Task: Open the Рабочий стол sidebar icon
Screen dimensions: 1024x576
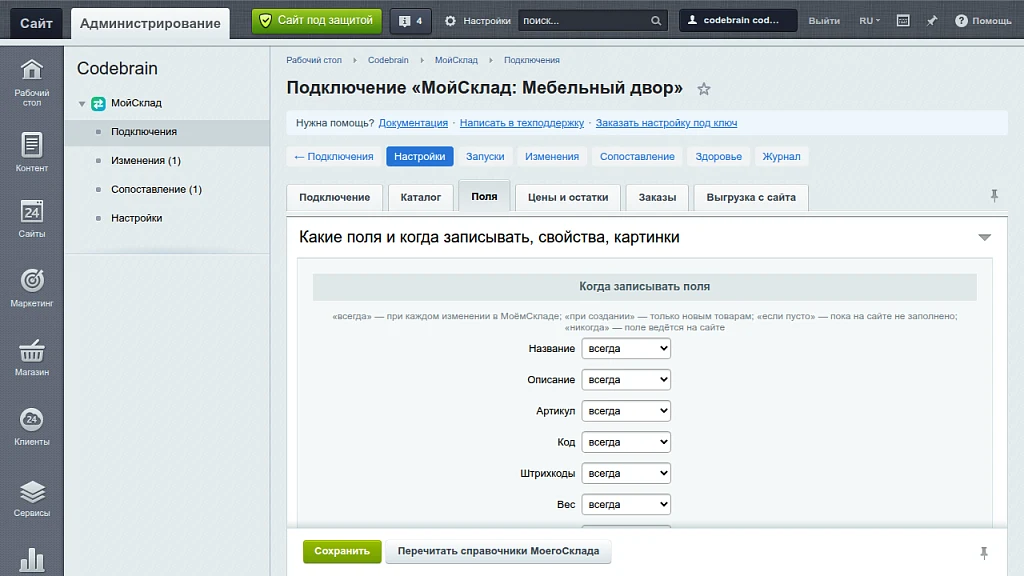Action: pyautogui.click(x=31, y=82)
